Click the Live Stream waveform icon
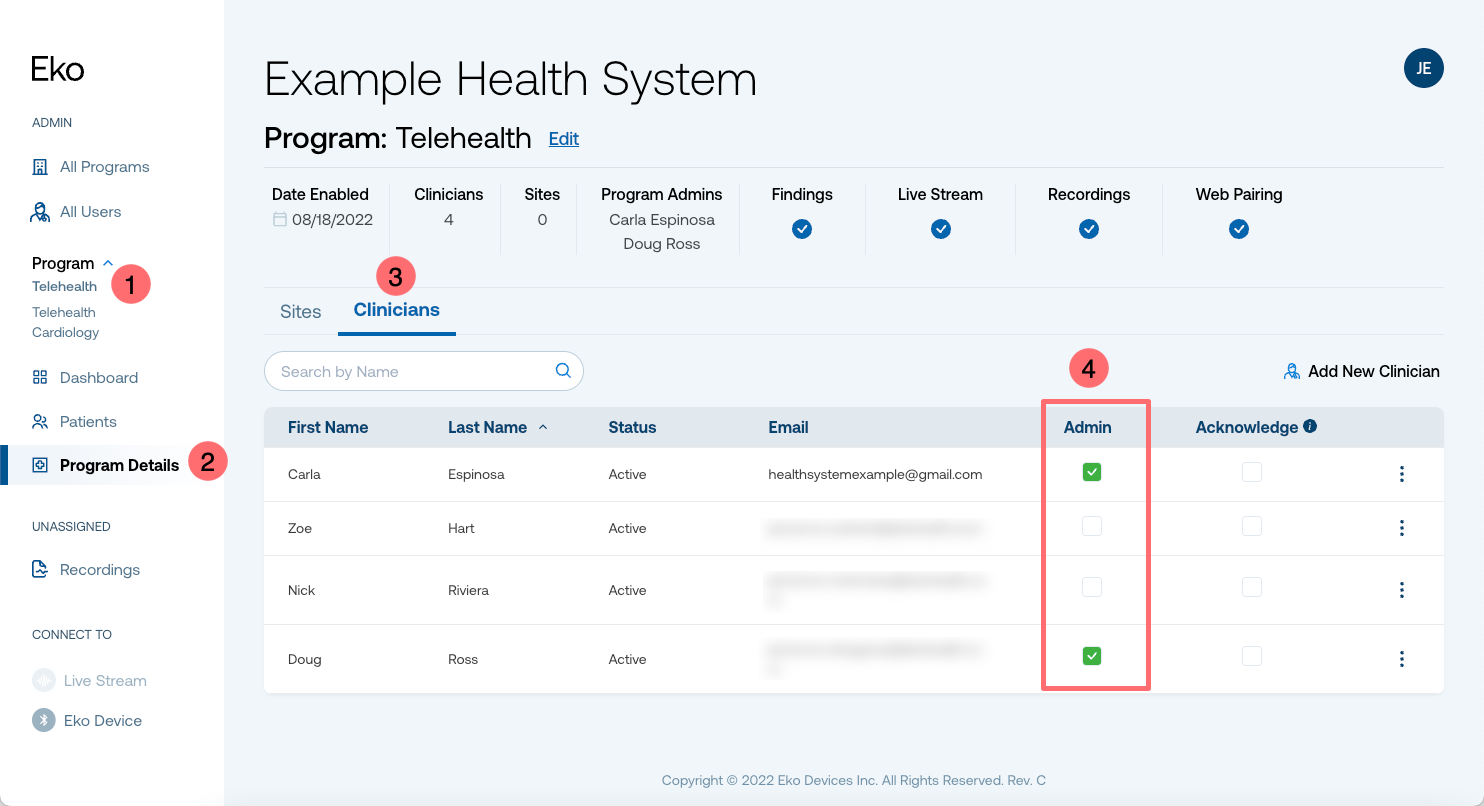Screen dimensions: 1484x806 pos(44,681)
